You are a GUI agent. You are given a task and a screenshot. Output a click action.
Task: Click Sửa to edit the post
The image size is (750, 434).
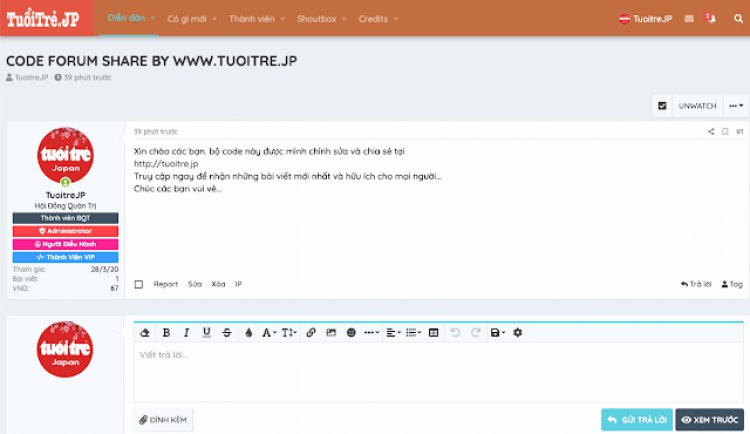pyautogui.click(x=195, y=284)
